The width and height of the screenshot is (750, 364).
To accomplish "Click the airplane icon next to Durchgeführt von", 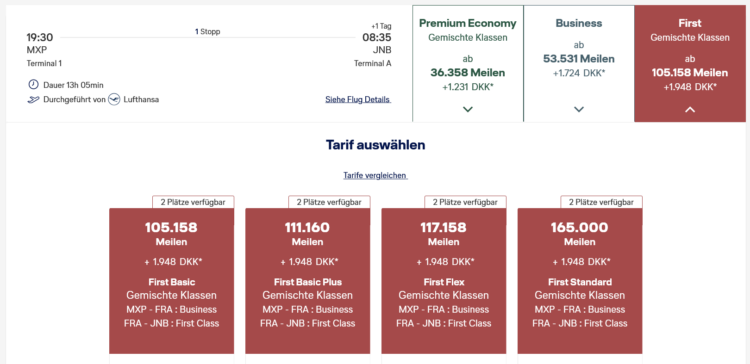I will pos(33,100).
